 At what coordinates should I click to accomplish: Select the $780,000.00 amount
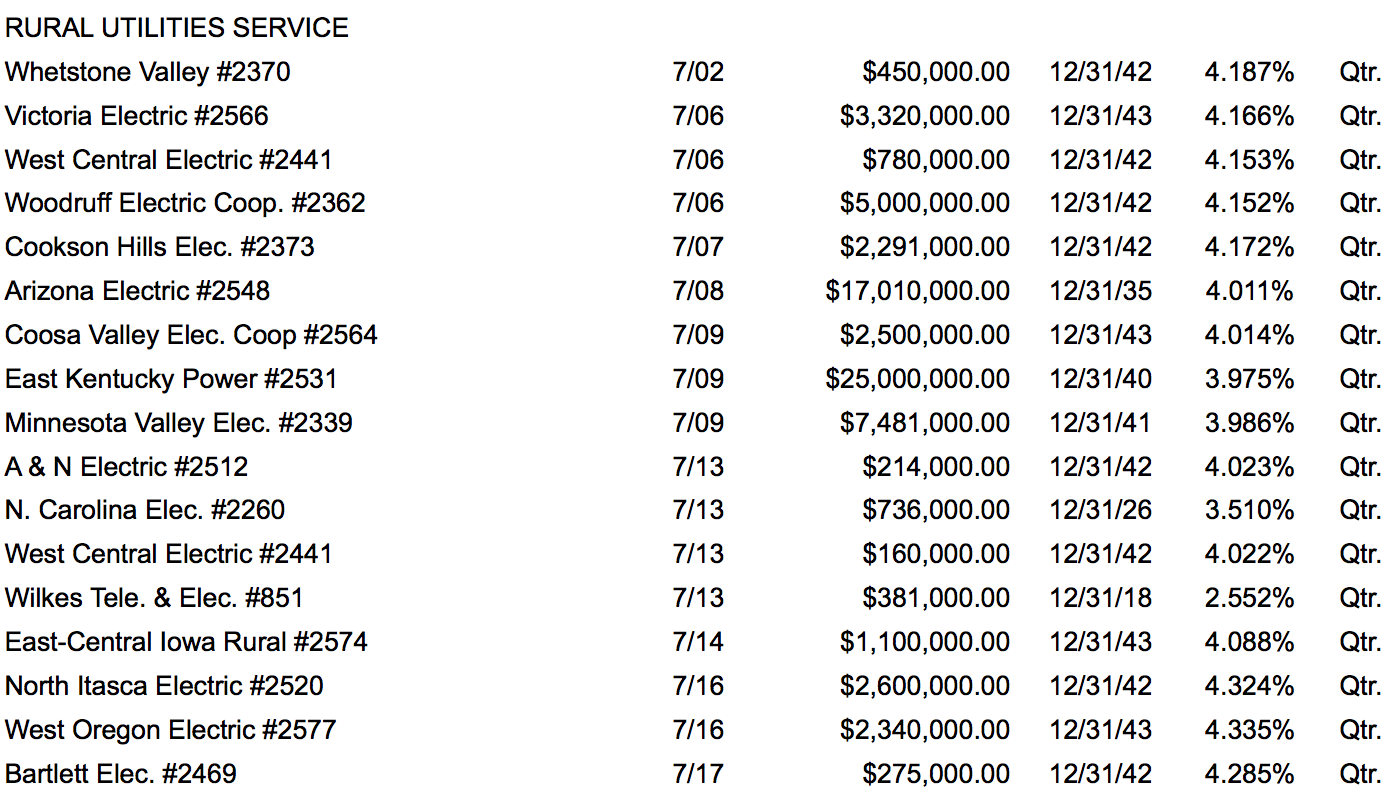coord(936,160)
